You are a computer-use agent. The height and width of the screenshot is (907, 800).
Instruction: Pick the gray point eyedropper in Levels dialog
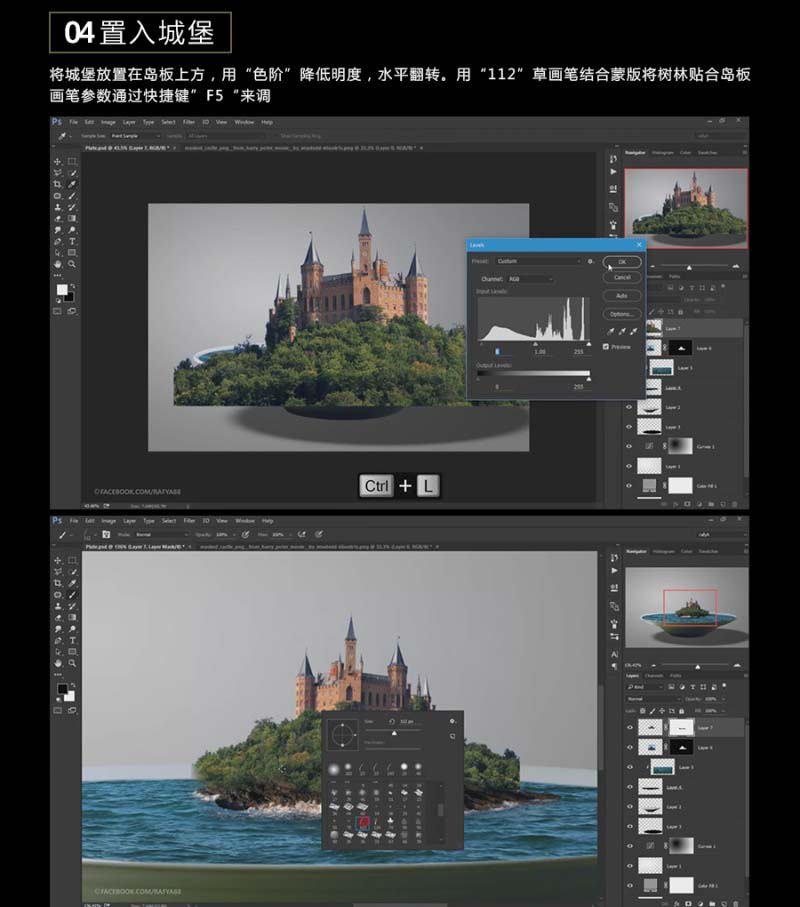pyautogui.click(x=622, y=331)
